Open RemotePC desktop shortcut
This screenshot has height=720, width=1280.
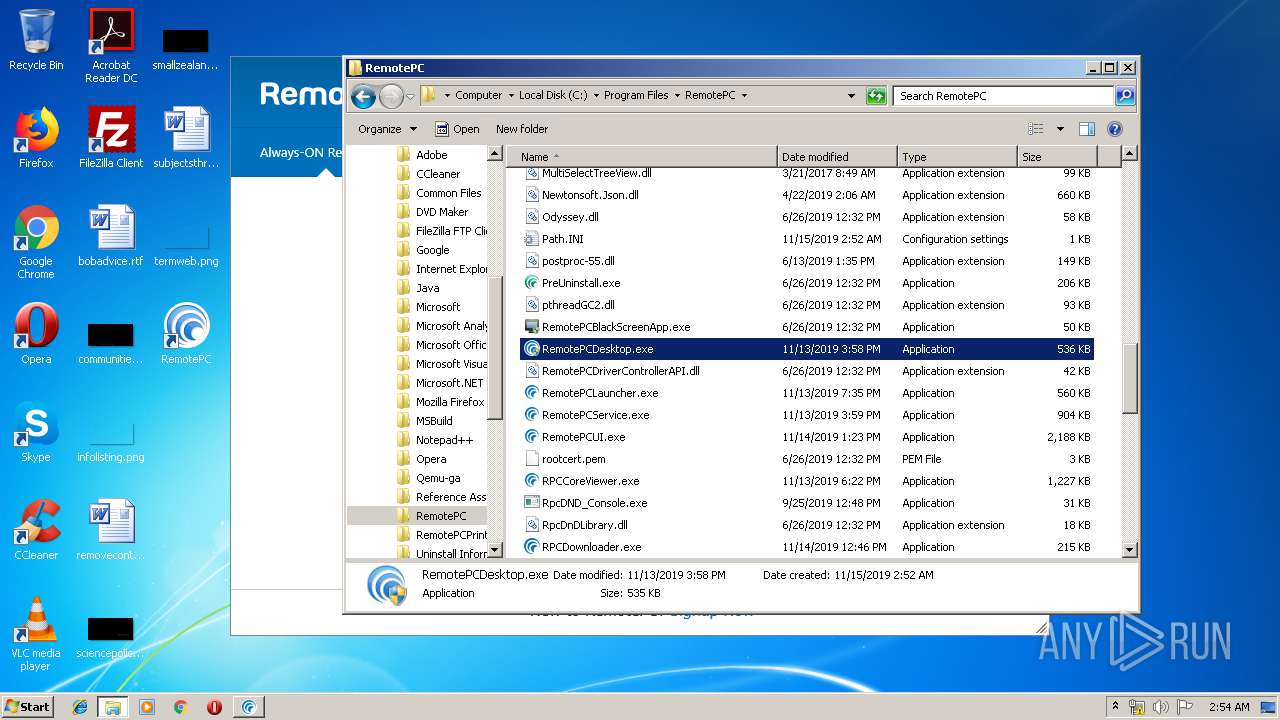click(x=186, y=334)
